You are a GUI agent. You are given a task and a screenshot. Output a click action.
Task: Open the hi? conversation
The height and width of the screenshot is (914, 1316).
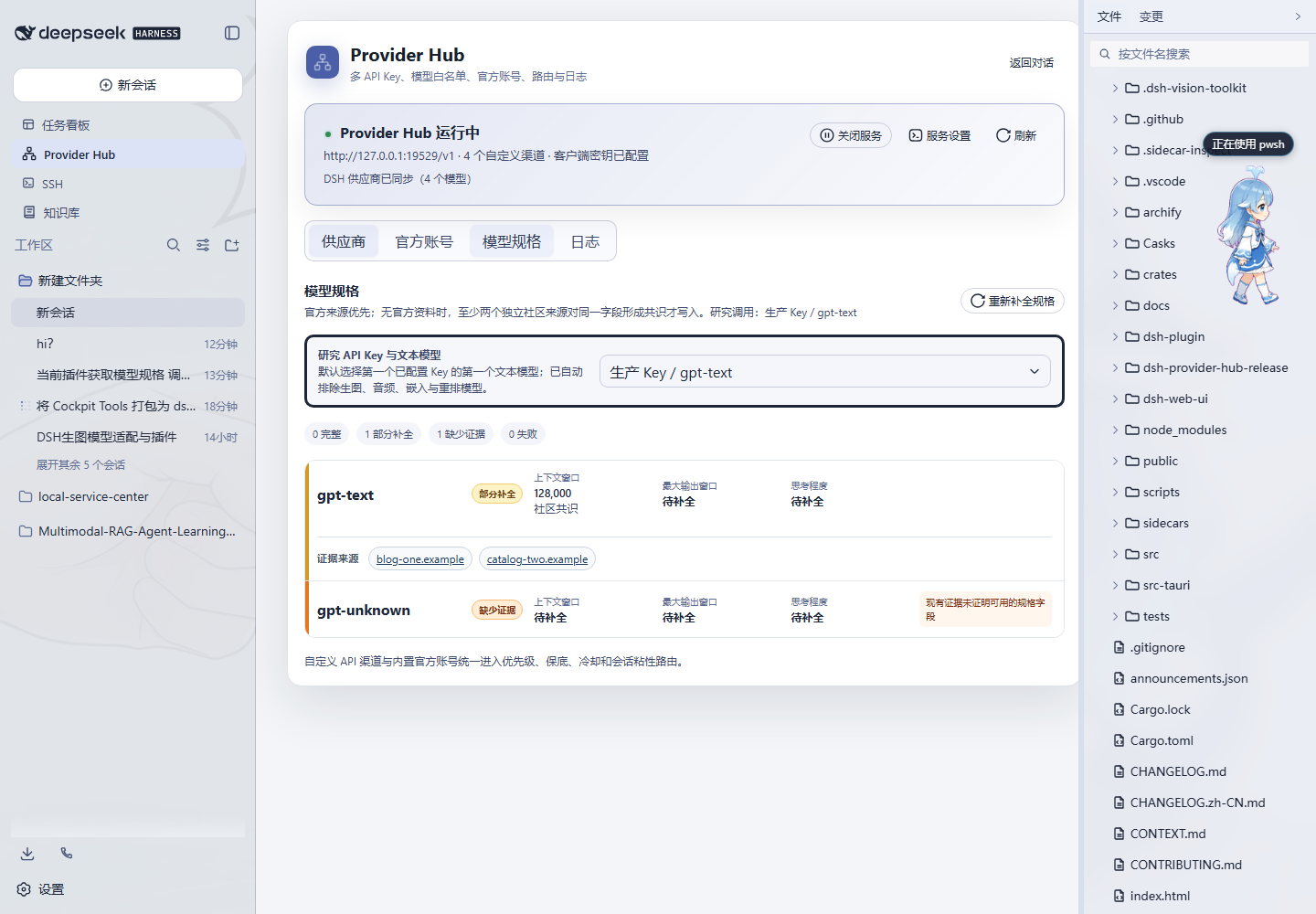128,344
